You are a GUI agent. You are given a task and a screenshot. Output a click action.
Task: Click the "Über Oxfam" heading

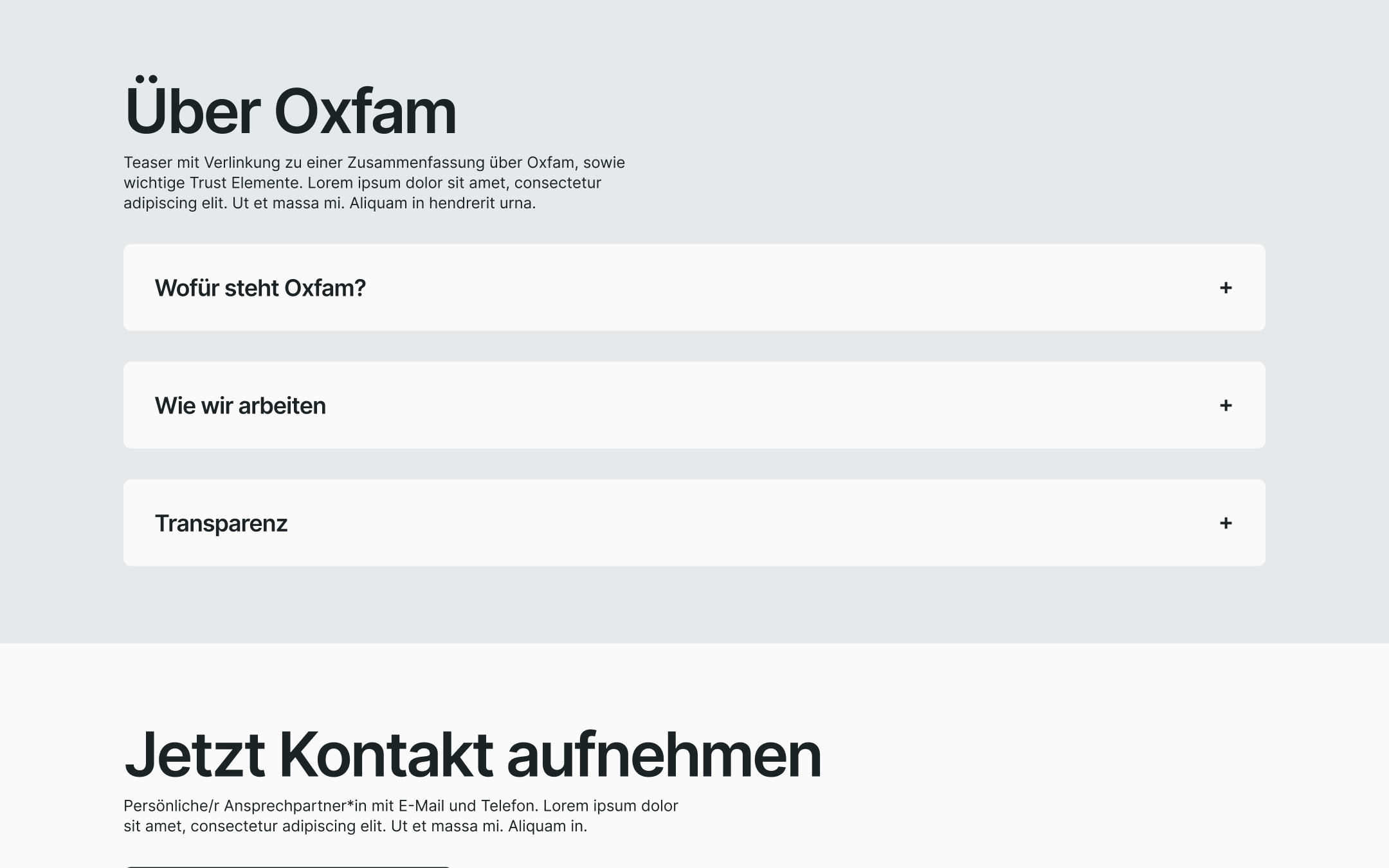click(x=291, y=108)
